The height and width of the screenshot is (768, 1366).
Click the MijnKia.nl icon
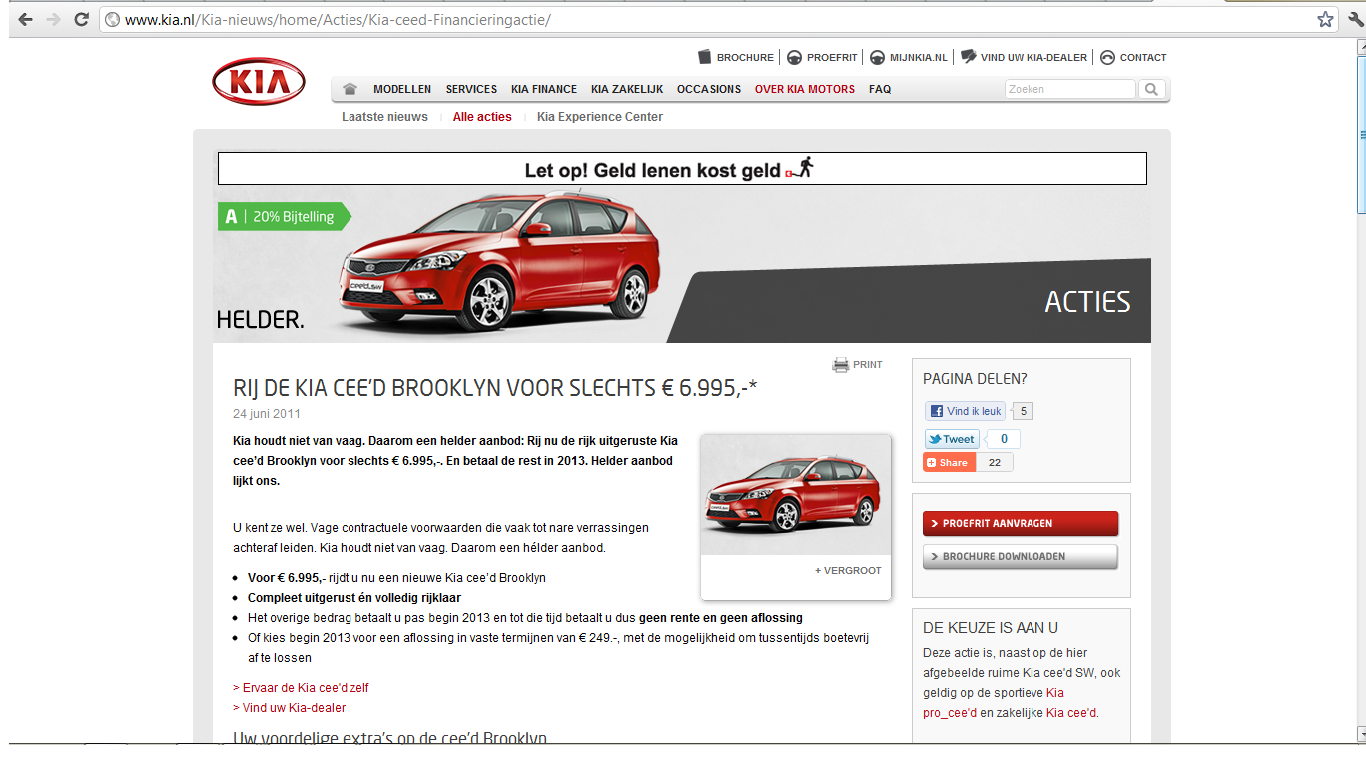pos(877,57)
